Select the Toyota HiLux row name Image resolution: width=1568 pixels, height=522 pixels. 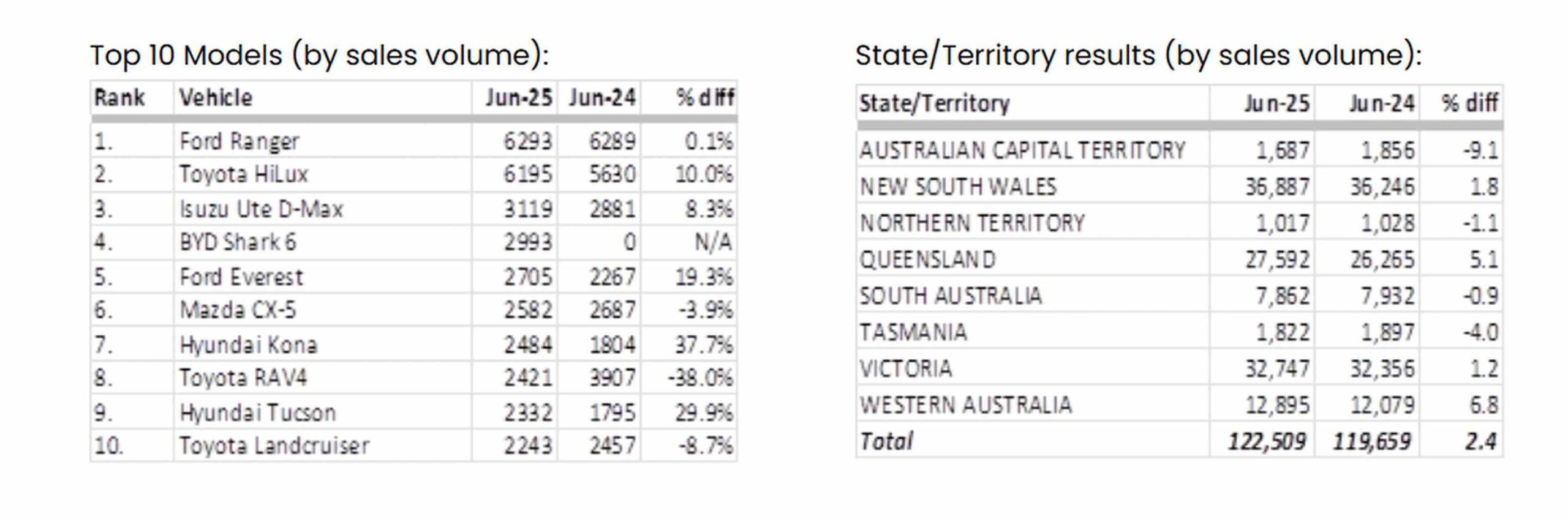(x=243, y=174)
